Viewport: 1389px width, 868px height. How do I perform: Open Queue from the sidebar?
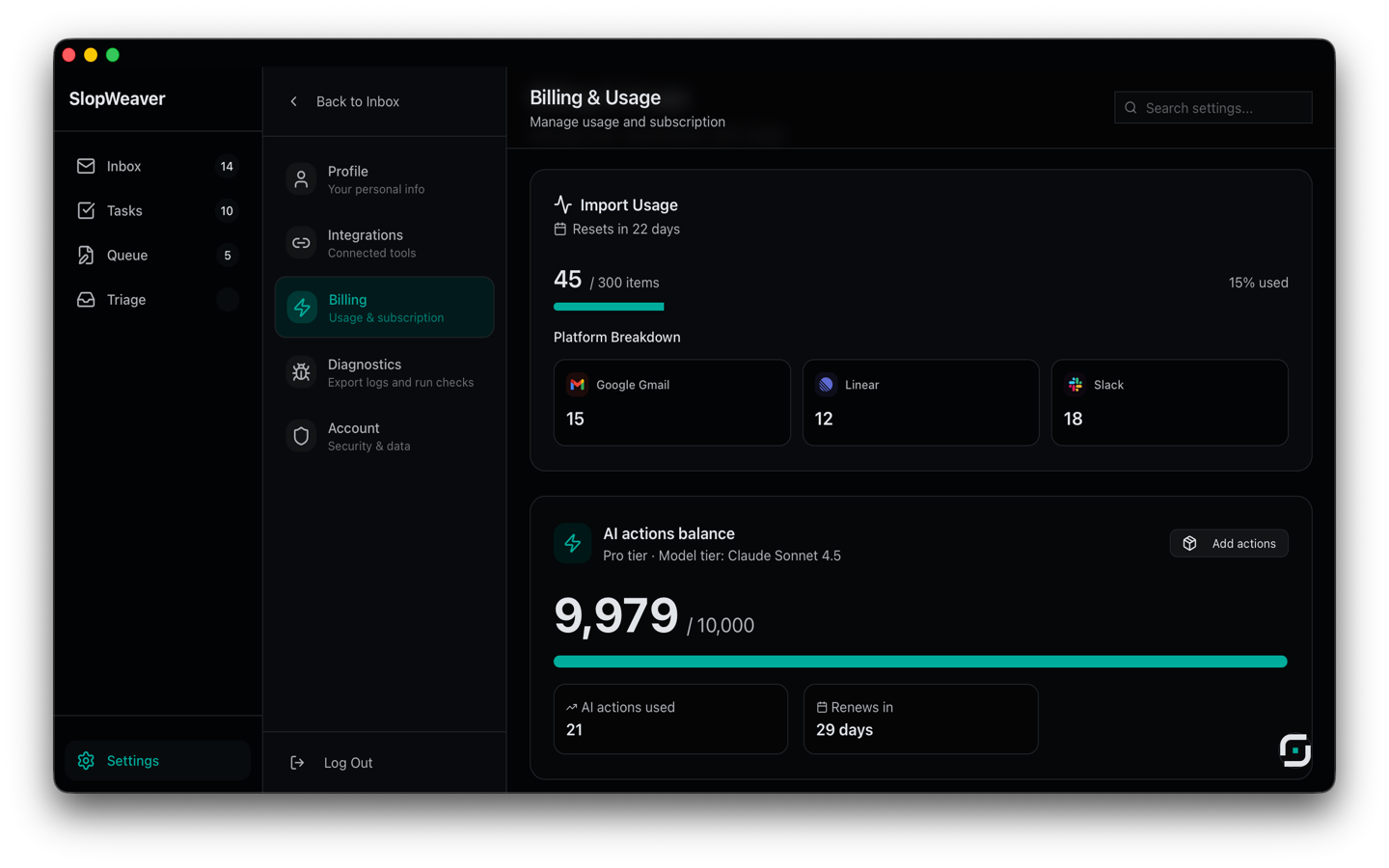pyautogui.click(x=157, y=255)
